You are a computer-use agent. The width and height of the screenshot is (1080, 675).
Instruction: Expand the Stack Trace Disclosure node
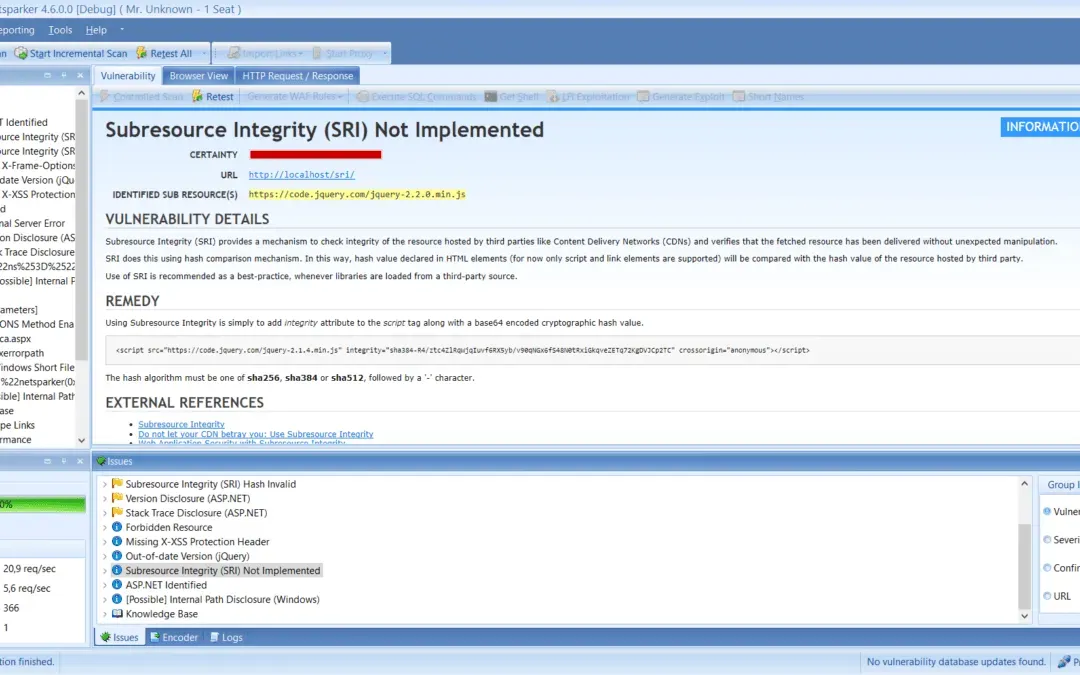pyautogui.click(x=105, y=513)
